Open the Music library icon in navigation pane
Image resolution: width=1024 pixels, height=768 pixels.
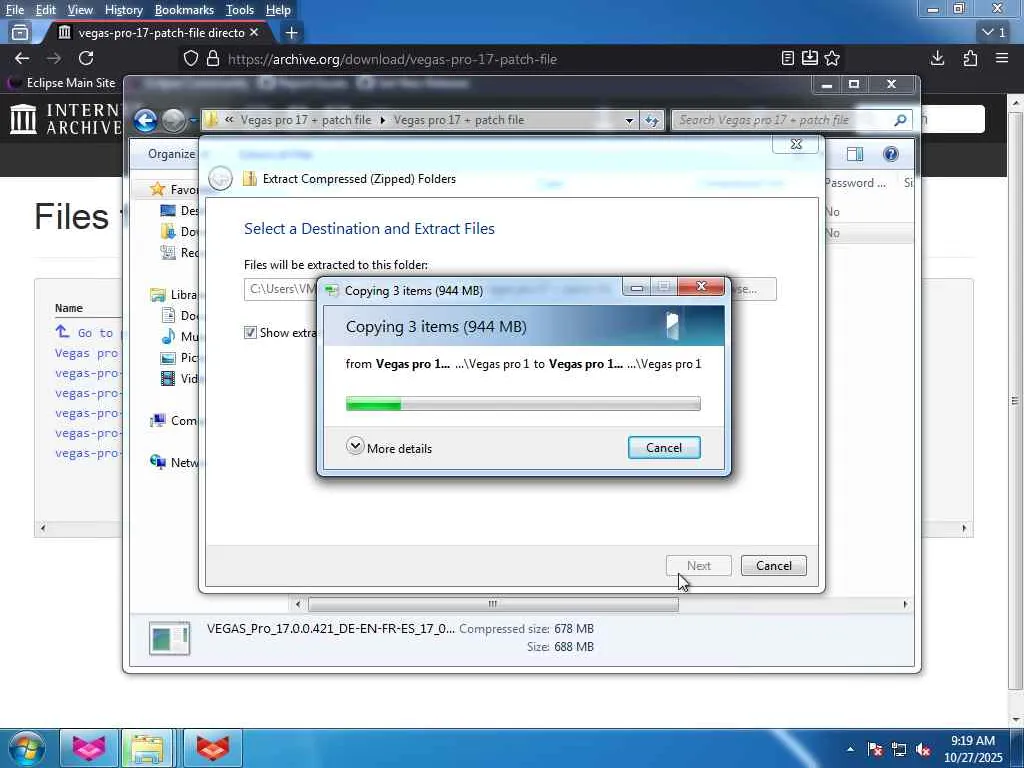[168, 336]
